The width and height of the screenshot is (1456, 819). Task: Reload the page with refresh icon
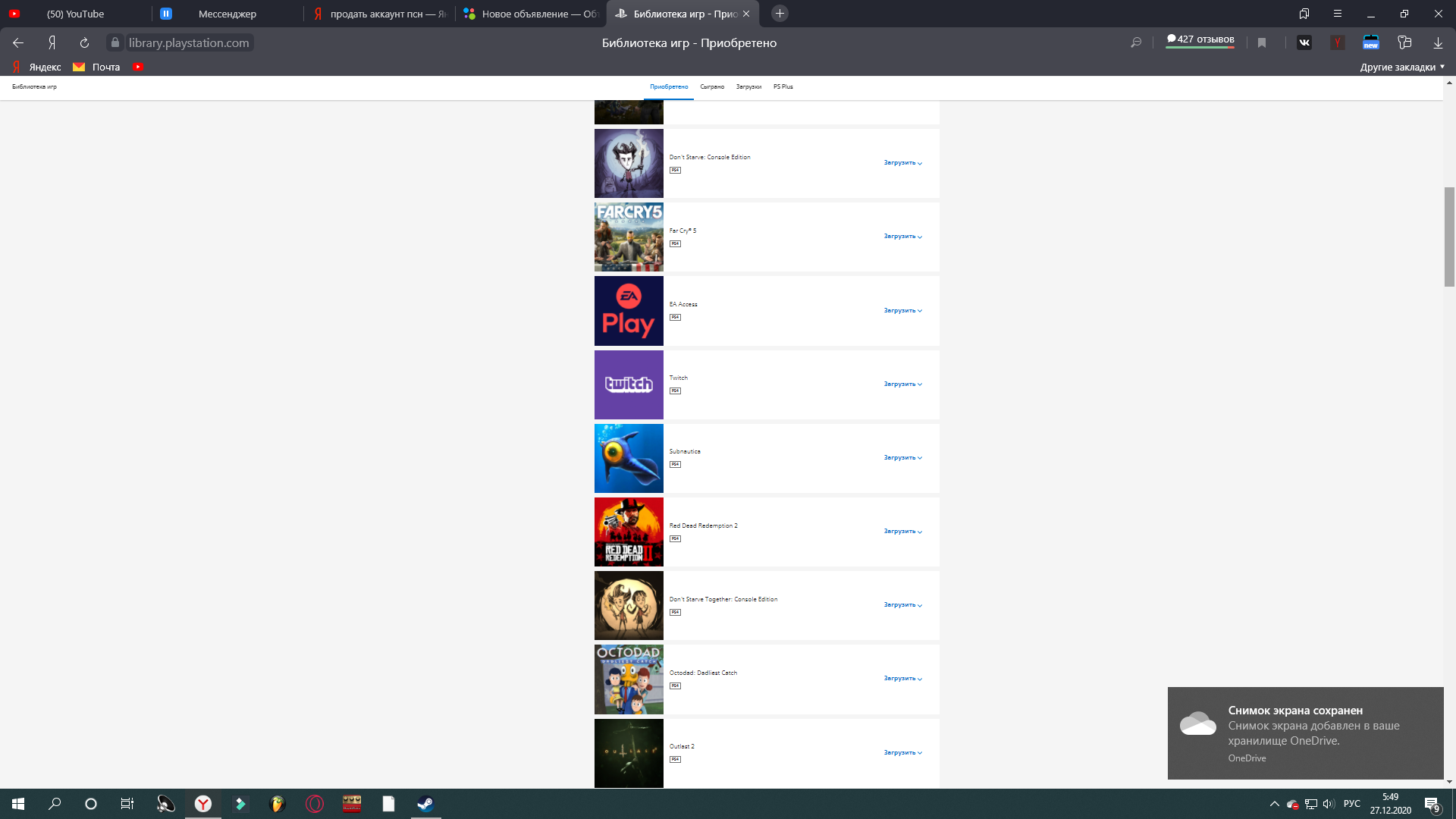[84, 43]
